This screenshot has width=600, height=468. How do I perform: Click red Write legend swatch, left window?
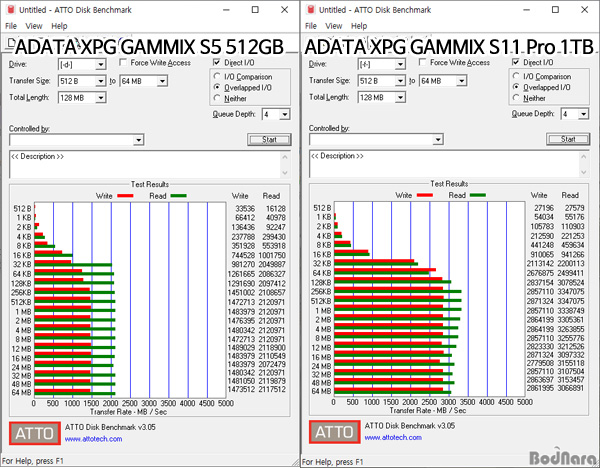(x=125, y=196)
